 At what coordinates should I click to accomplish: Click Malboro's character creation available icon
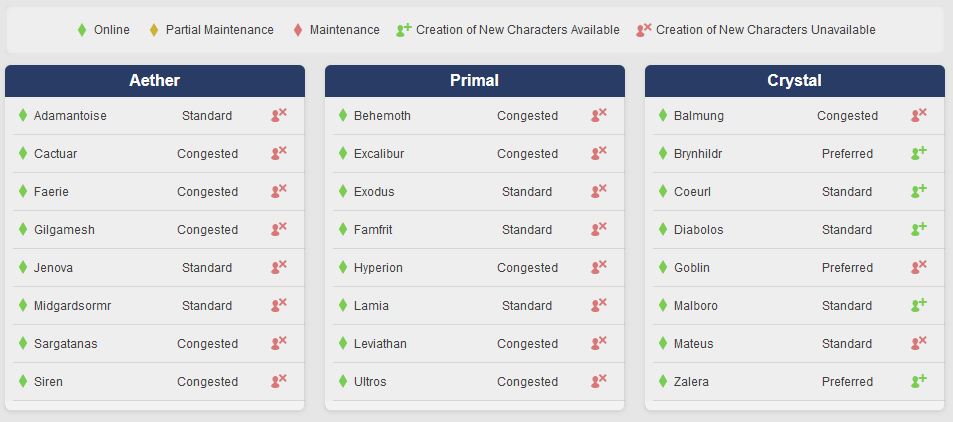918,306
